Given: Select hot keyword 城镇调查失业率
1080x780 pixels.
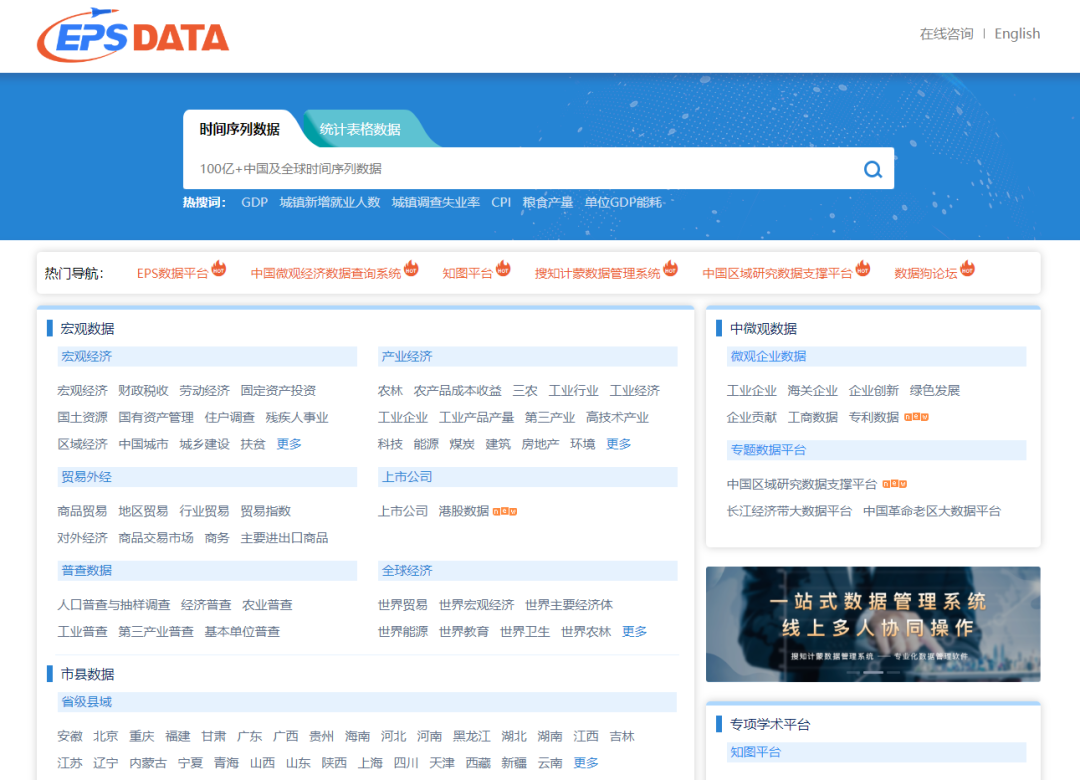Looking at the screenshot, I should click(x=435, y=202).
